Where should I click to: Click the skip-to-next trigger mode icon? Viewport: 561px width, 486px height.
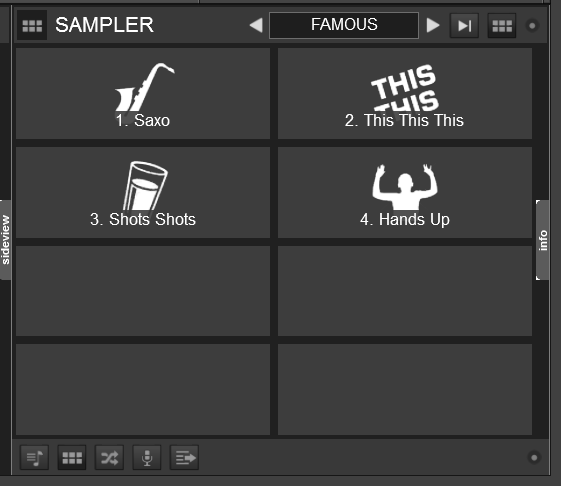coord(464,25)
